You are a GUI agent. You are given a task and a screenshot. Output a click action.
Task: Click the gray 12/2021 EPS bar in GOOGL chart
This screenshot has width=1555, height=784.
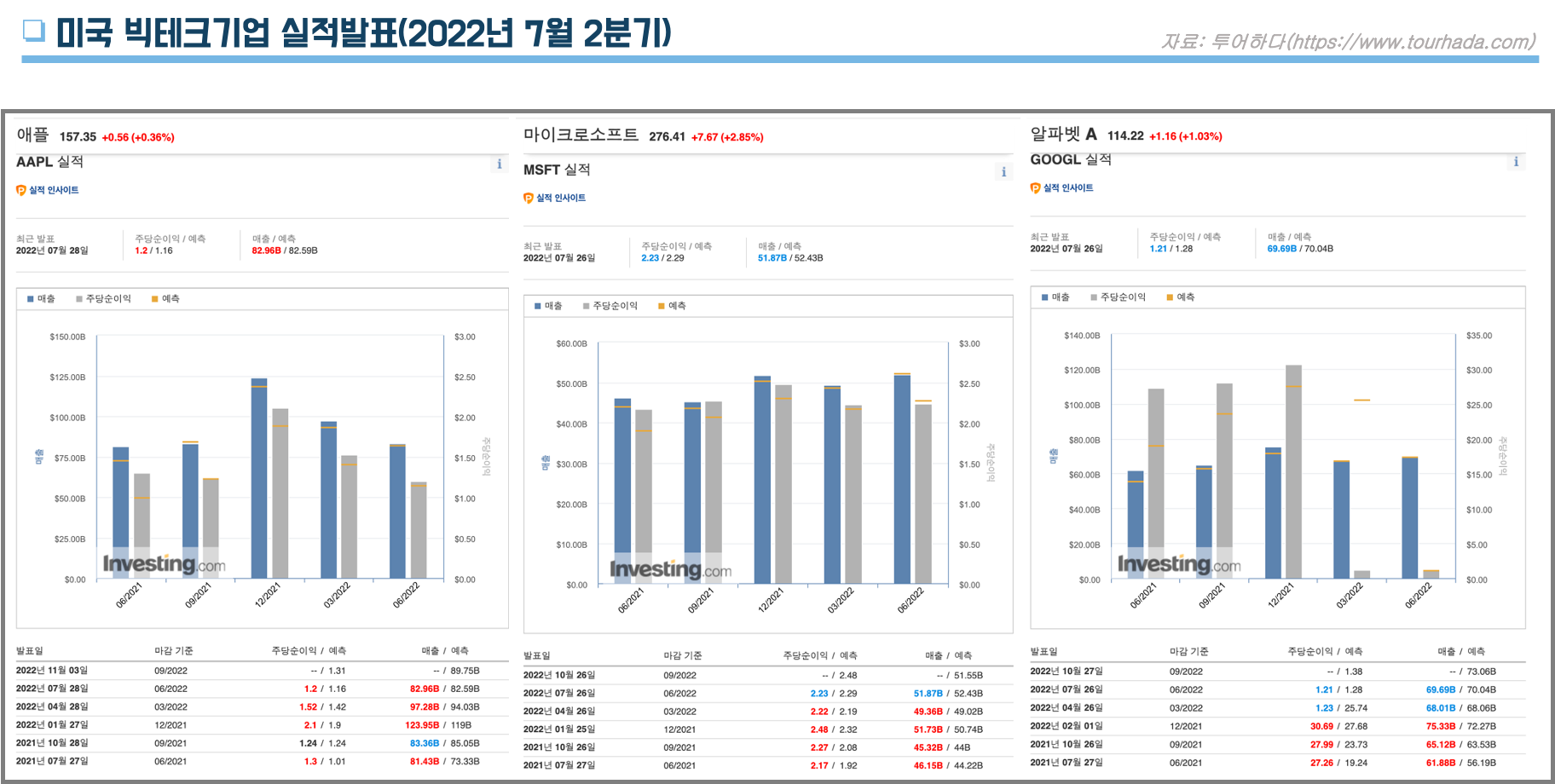(1293, 472)
